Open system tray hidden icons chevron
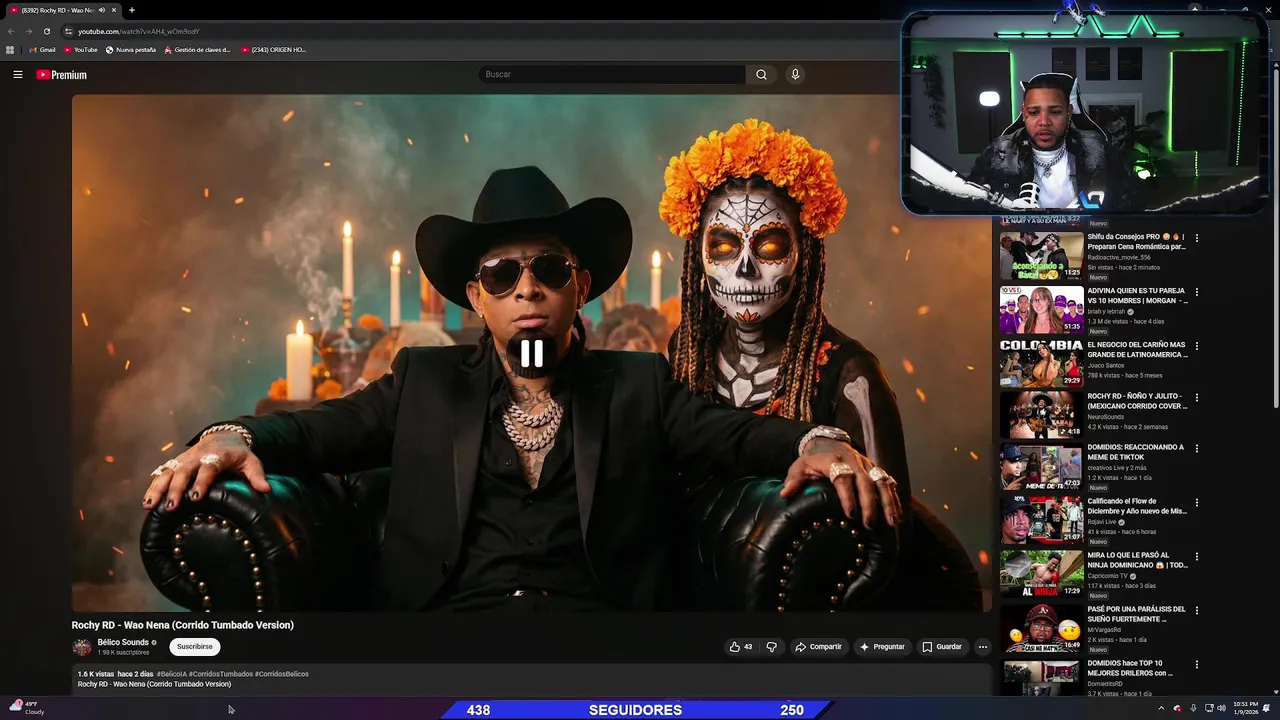This screenshot has width=1280, height=720. click(1161, 708)
